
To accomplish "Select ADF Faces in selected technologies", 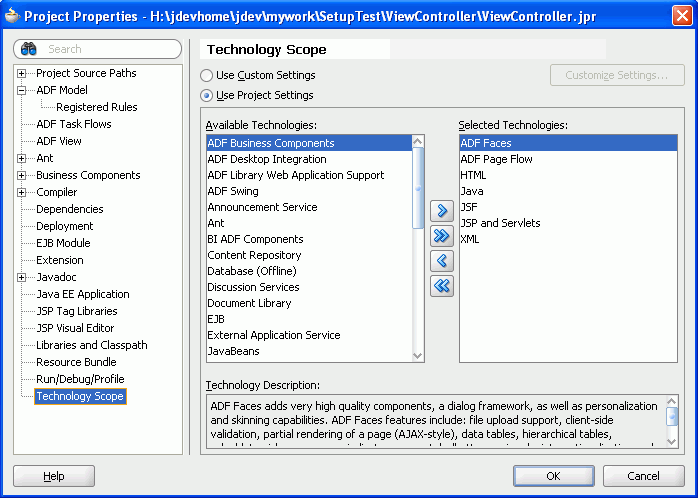I will (x=568, y=143).
